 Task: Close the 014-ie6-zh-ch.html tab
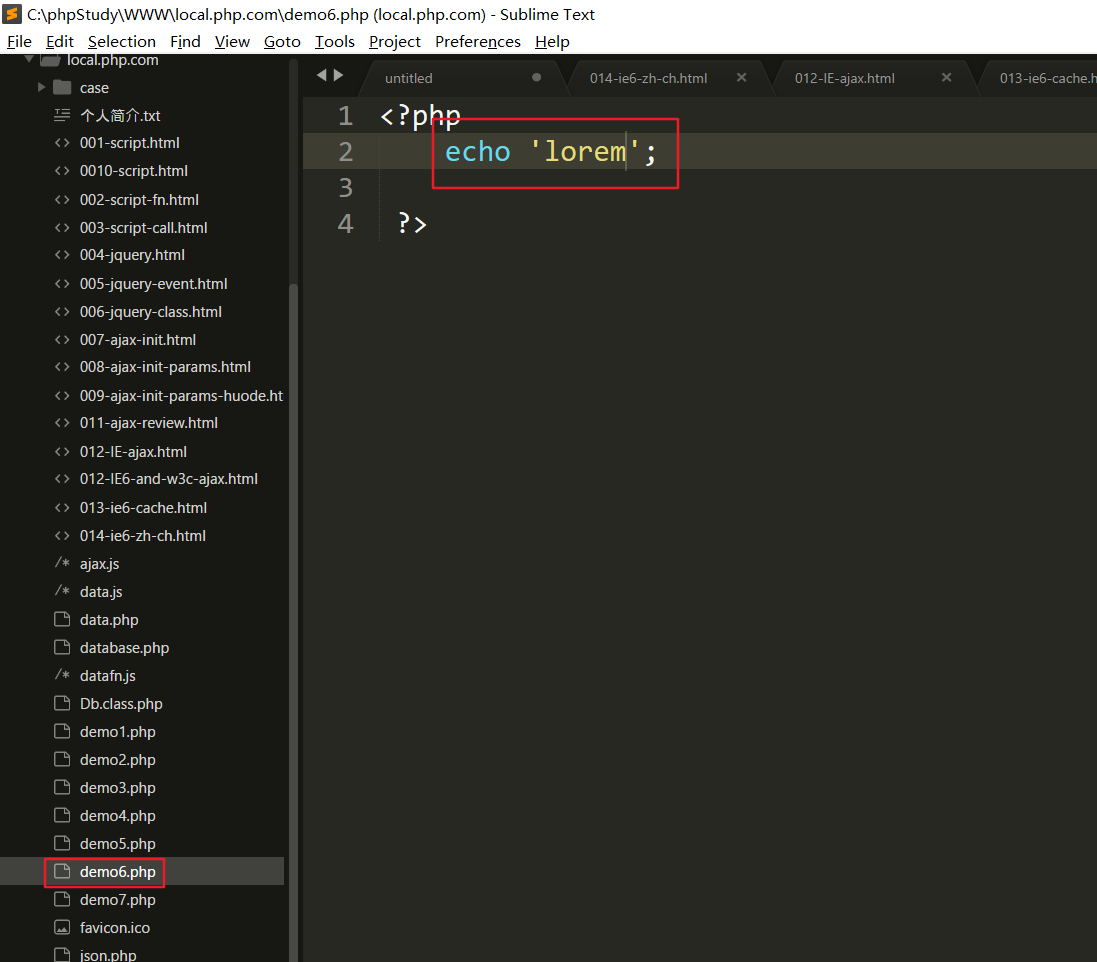(742, 77)
